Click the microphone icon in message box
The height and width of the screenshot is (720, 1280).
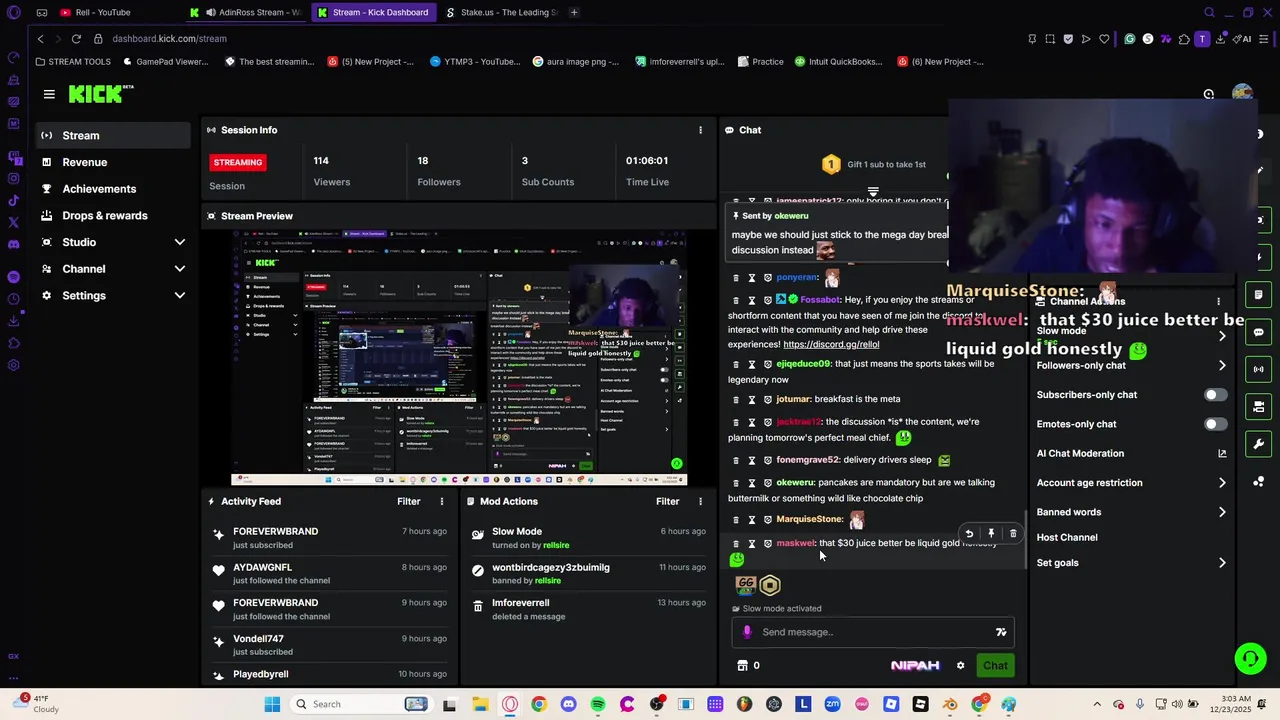click(x=747, y=632)
